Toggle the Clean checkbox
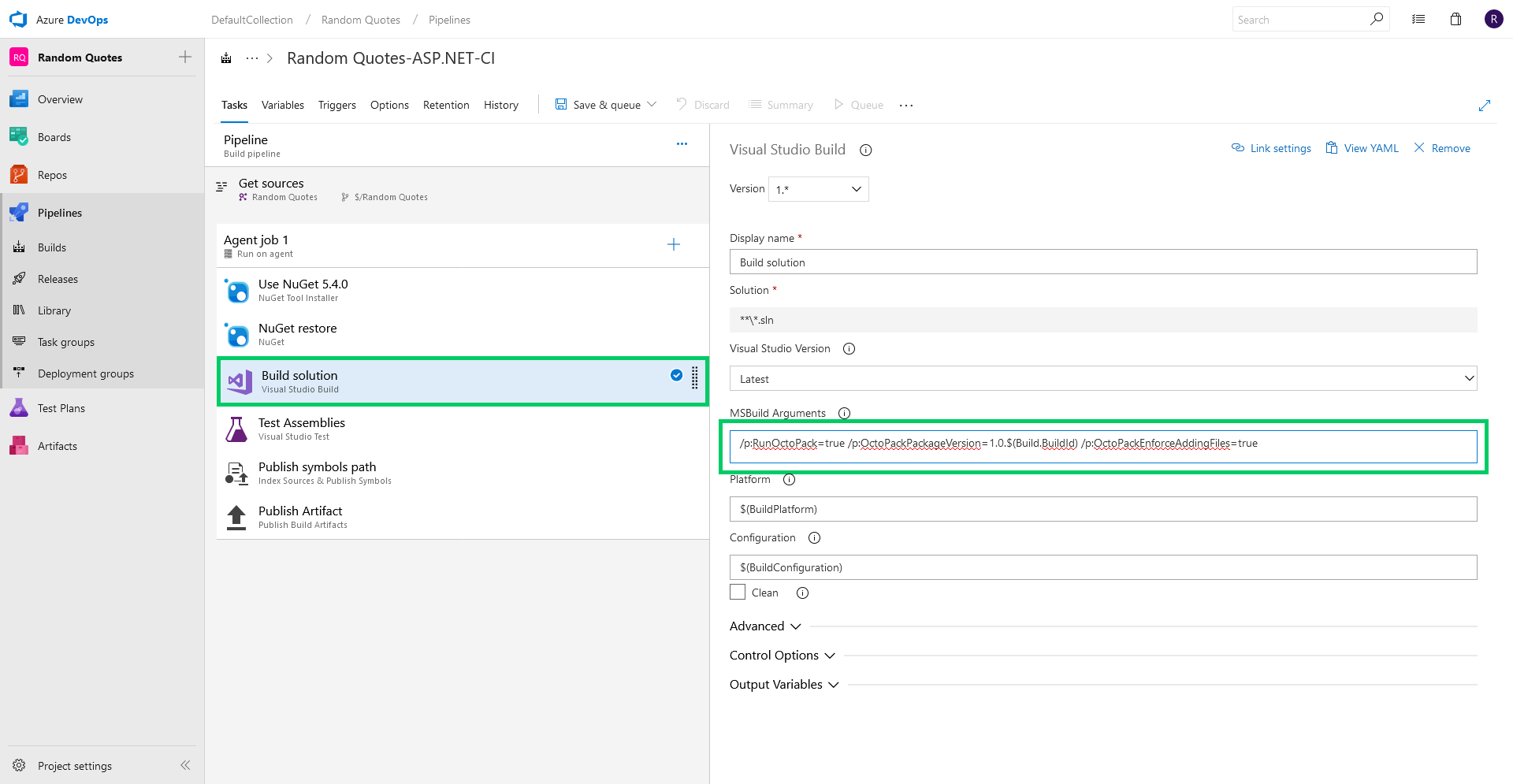 point(738,592)
